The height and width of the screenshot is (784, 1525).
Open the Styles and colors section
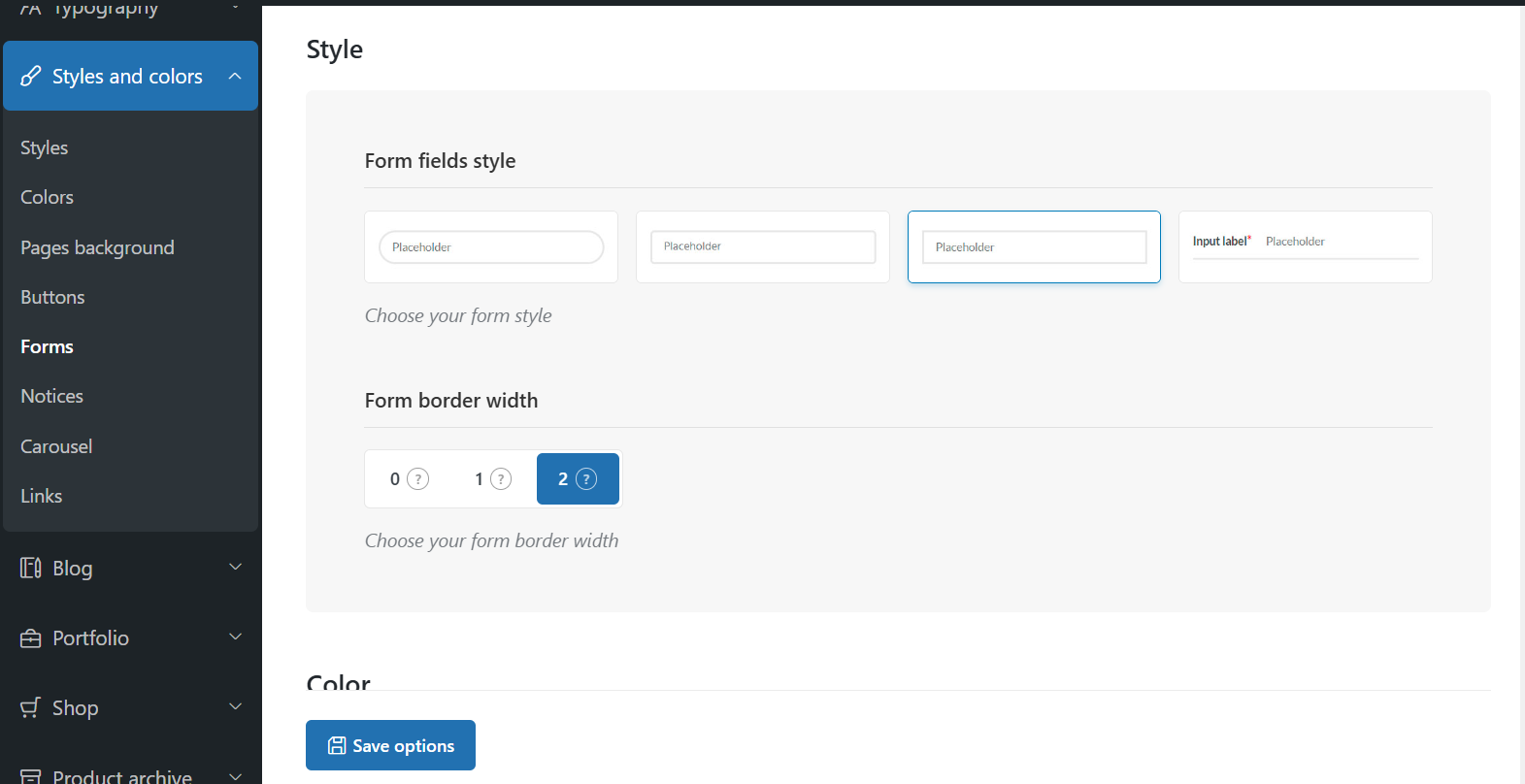click(x=130, y=76)
